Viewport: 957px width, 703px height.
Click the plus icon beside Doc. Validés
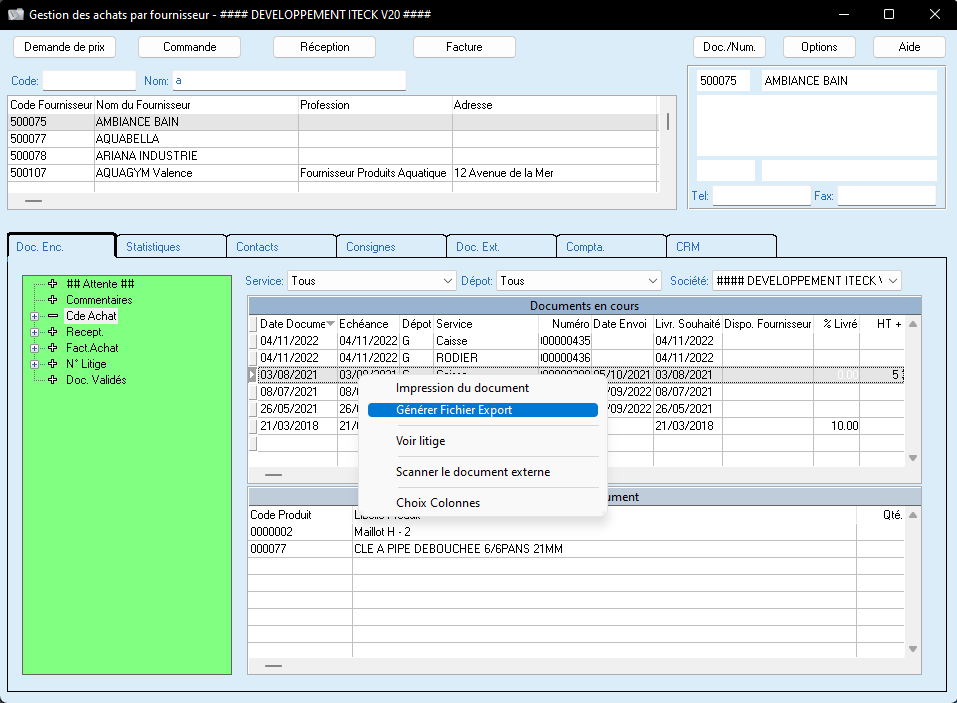53,379
